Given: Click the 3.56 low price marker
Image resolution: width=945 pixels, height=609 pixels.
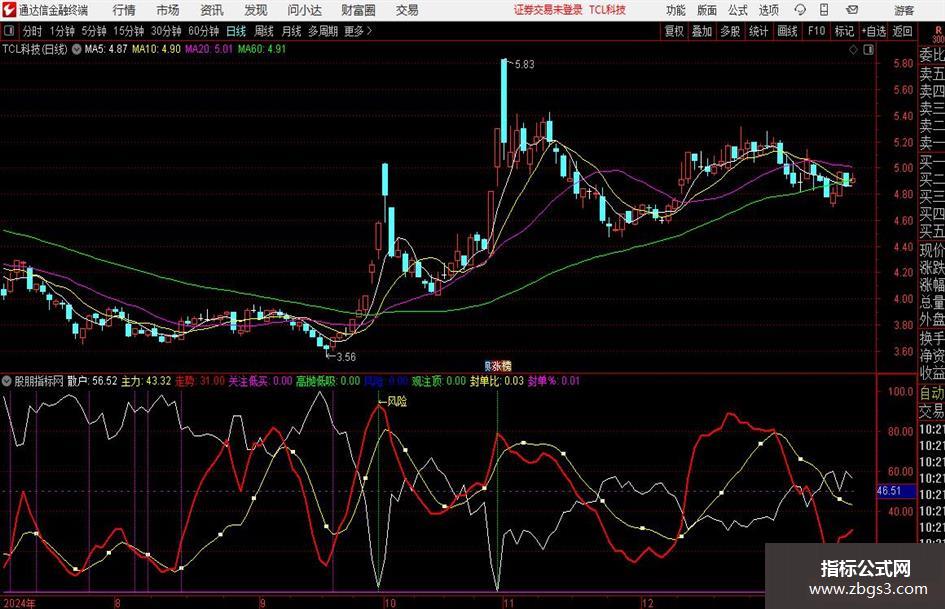Looking at the screenshot, I should pos(346,357).
